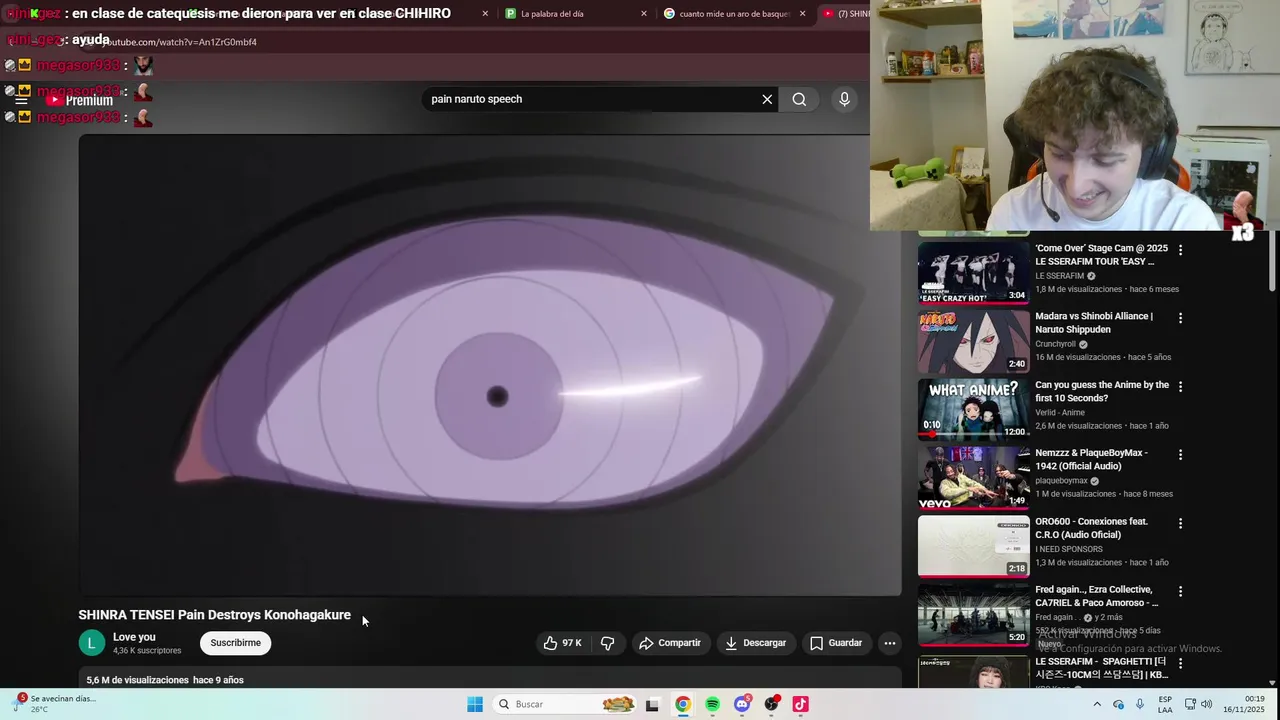The height and width of the screenshot is (720, 1280).
Task: Open Windows Start menu
Action: 474,704
